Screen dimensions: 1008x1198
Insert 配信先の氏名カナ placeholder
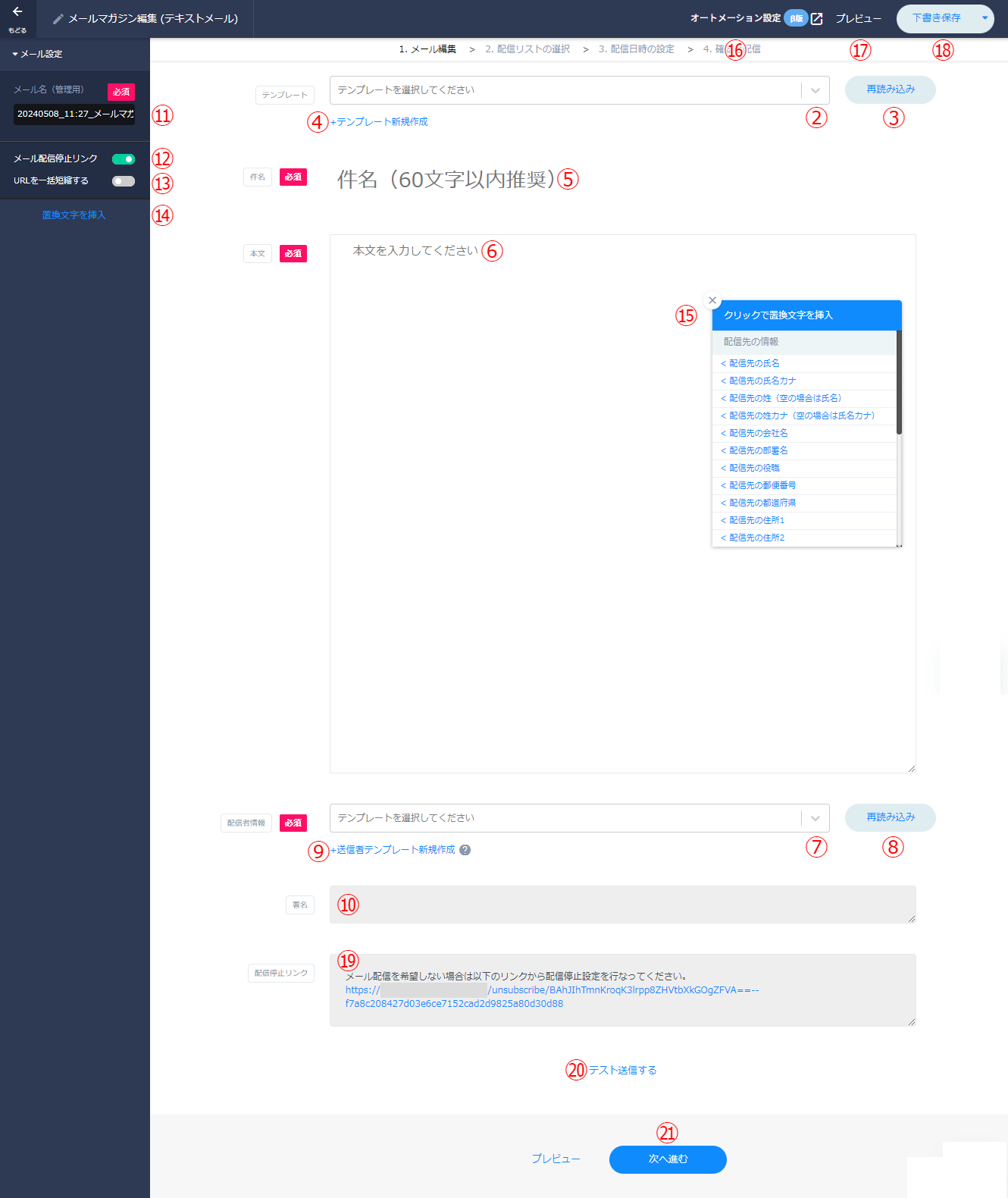(x=804, y=381)
